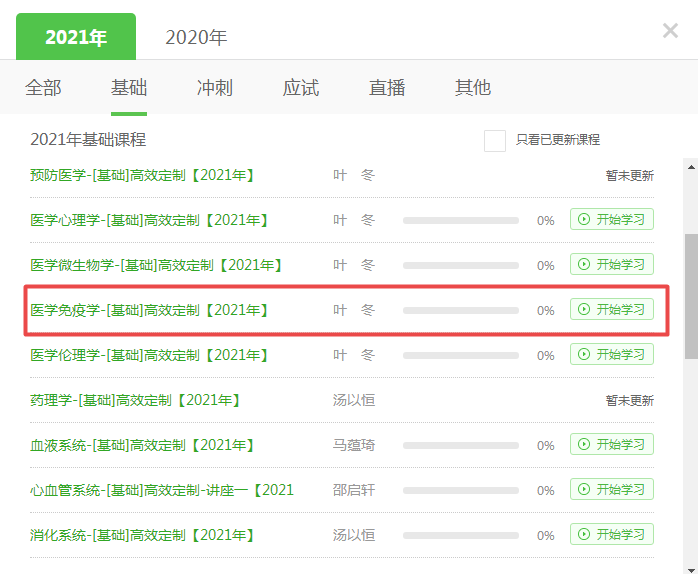Click play icon in 医学免疫学 row
Screen dimensions: 698x574
click(x=583, y=310)
